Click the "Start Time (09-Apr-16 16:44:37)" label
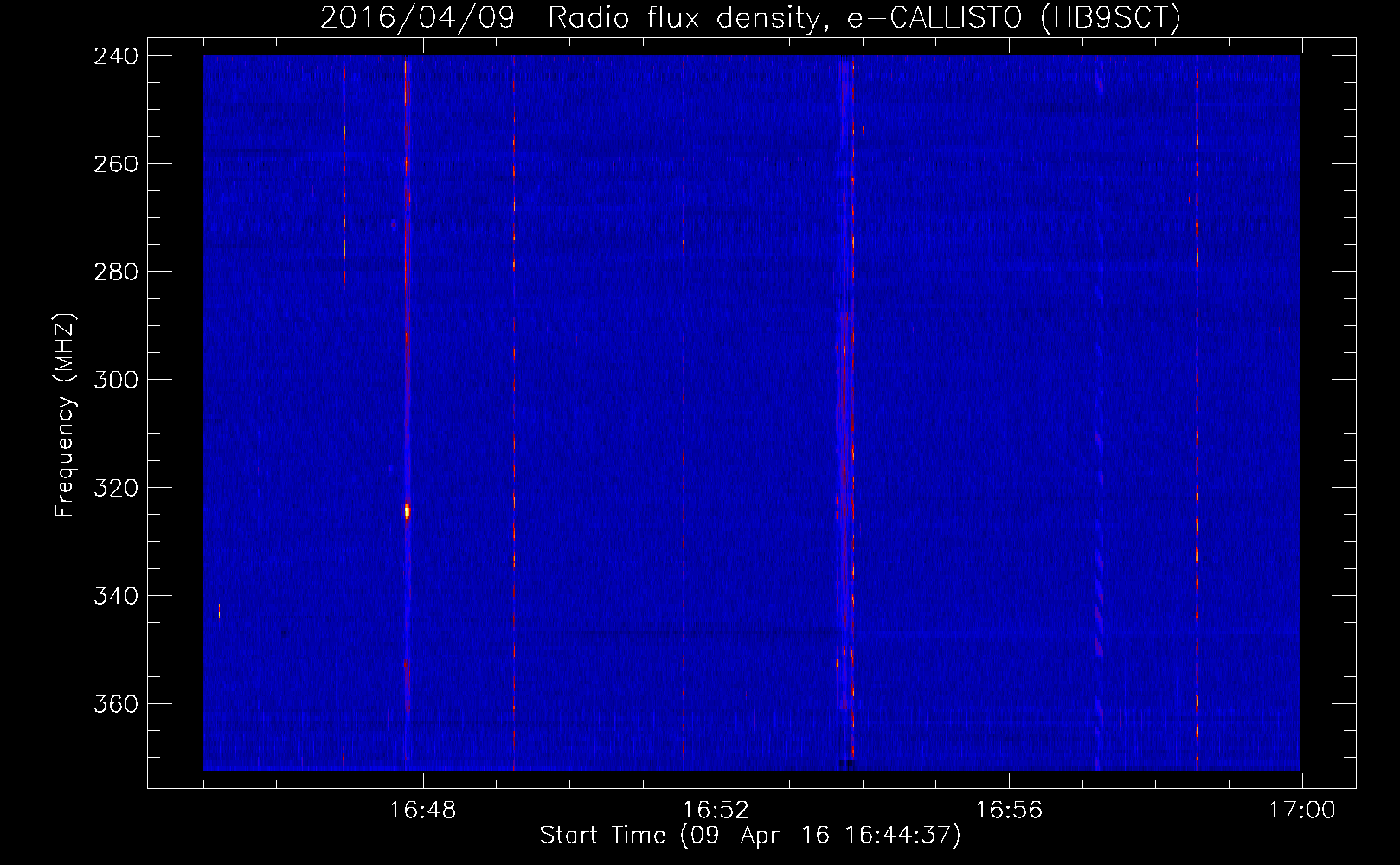1400x865 pixels. [x=750, y=836]
